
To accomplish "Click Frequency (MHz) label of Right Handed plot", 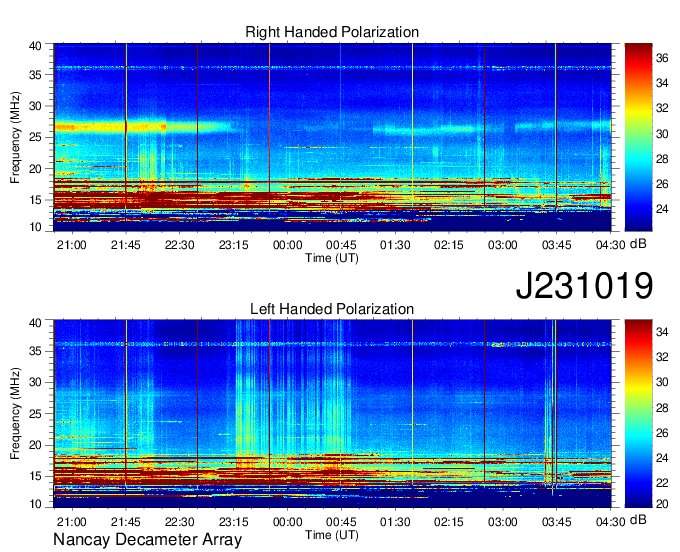I will pos(15,137).
